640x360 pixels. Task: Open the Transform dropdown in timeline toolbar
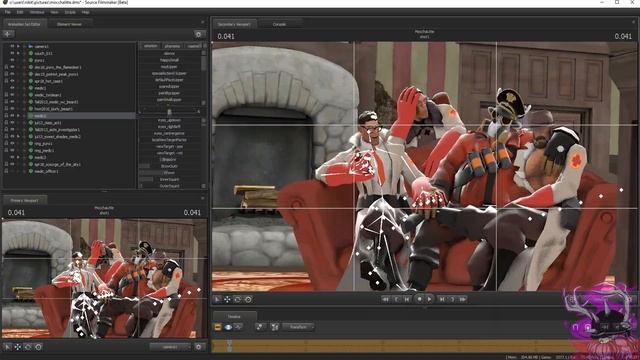[x=298, y=327]
